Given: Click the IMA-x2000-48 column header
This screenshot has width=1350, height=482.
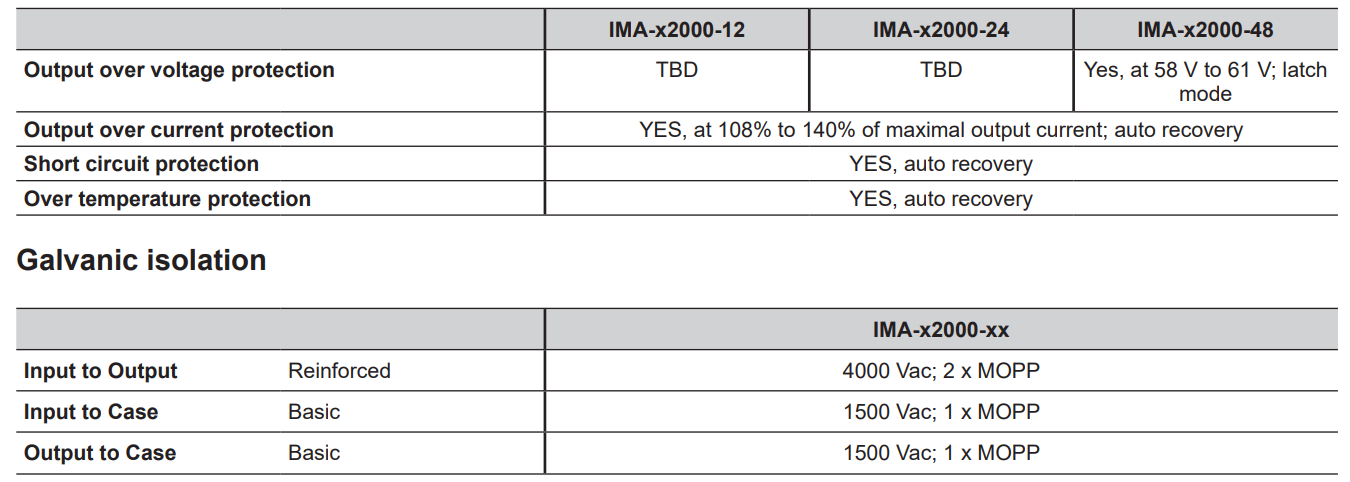Looking at the screenshot, I should point(1205,30).
